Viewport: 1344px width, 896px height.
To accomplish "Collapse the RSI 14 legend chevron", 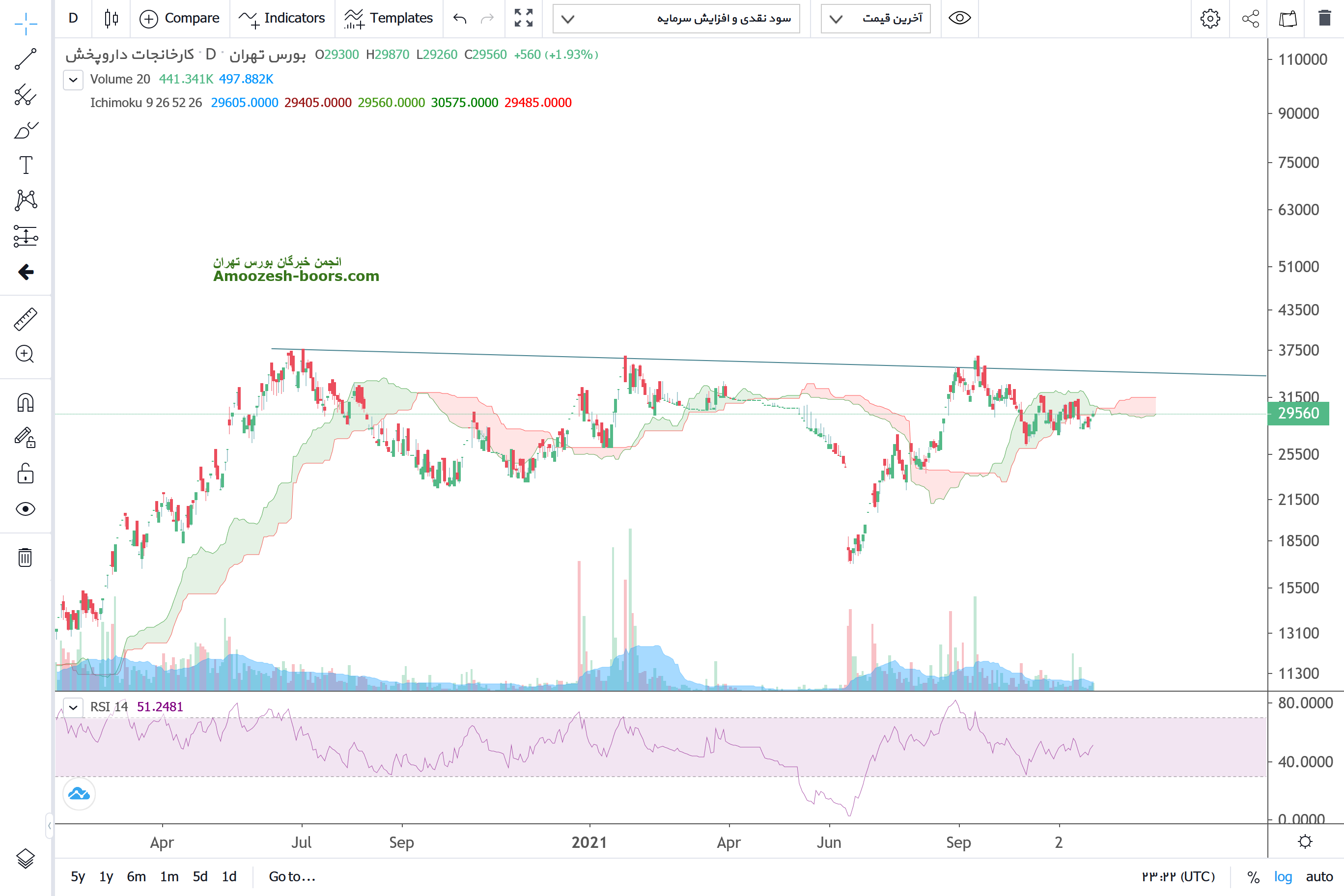I will pos(73,707).
